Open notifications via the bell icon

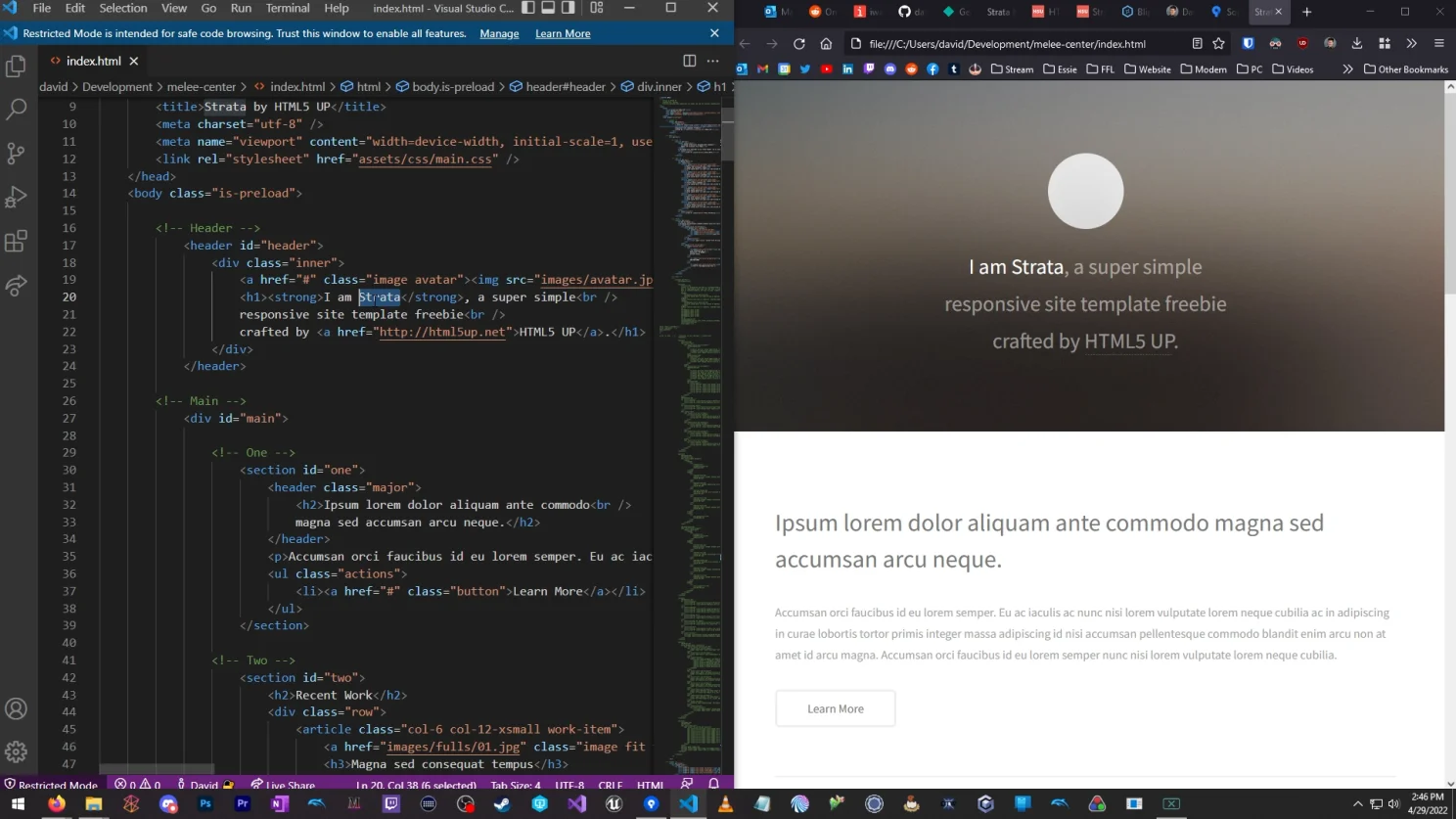pos(713,784)
